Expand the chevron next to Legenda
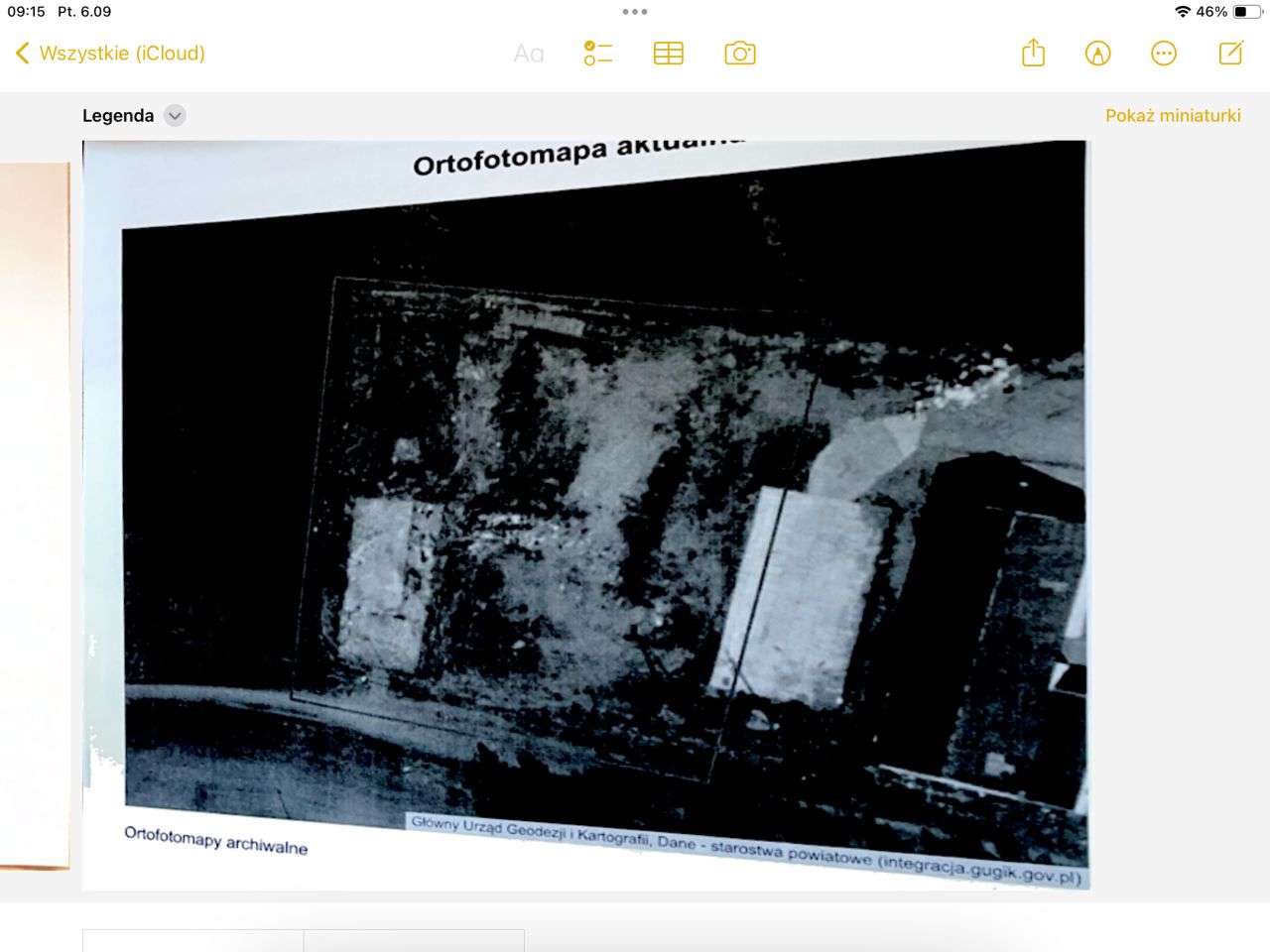 175,116
